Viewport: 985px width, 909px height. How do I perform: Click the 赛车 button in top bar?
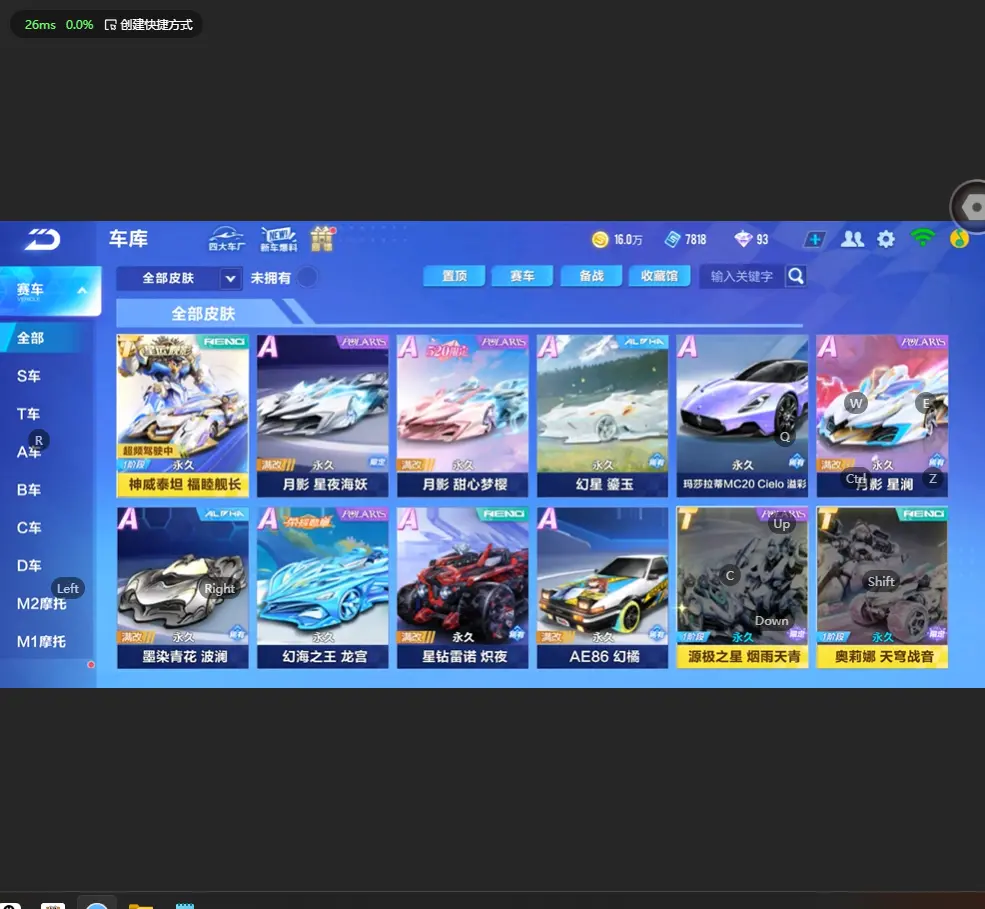point(522,276)
